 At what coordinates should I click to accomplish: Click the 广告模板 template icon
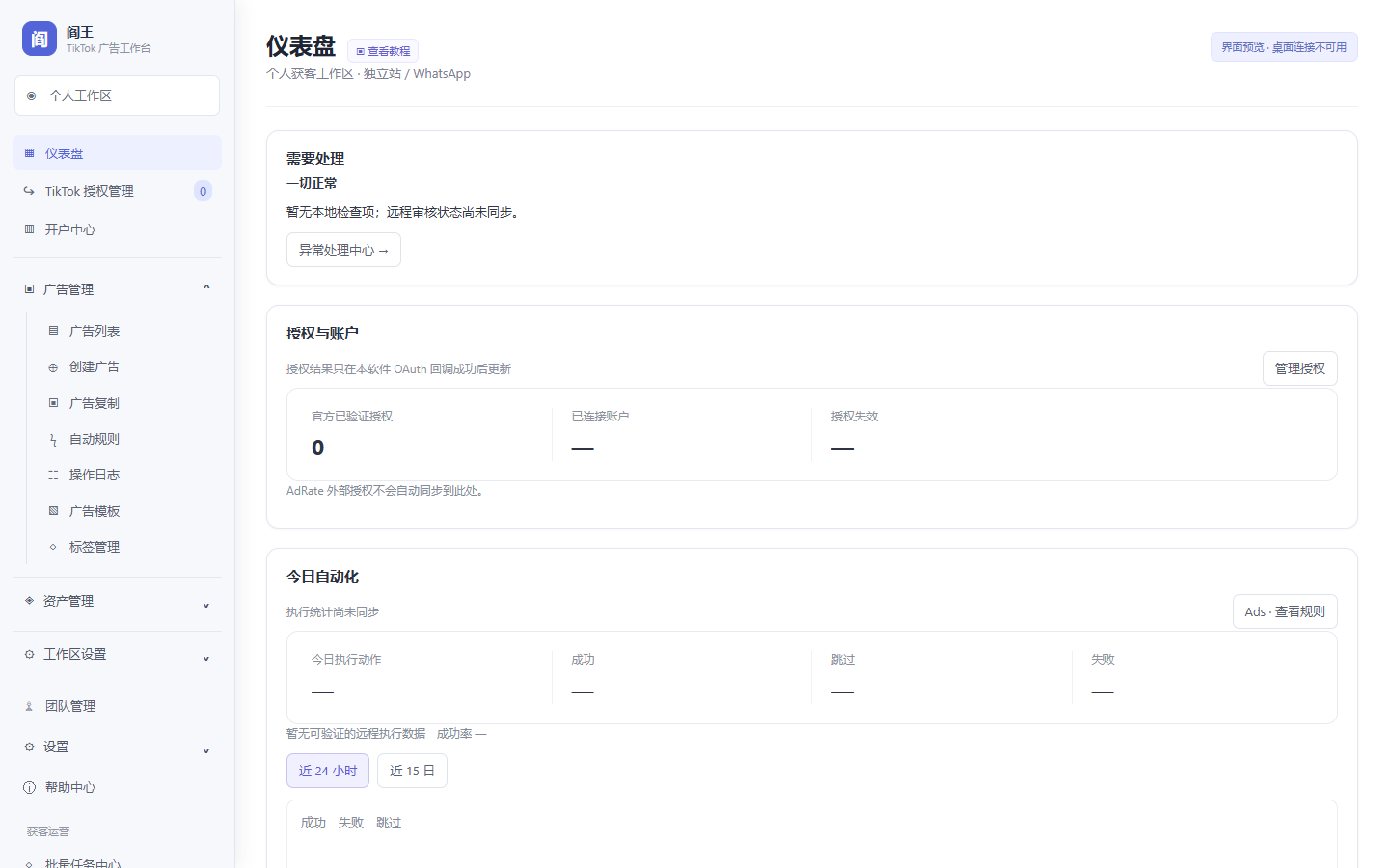[53, 511]
